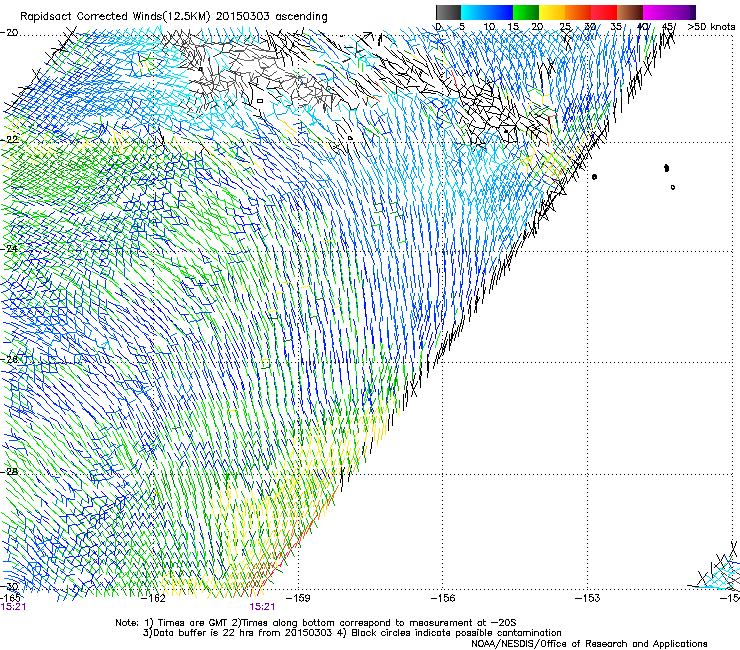
Task: Select the gray 0-5 knots color swatch
Action: click(x=448, y=12)
